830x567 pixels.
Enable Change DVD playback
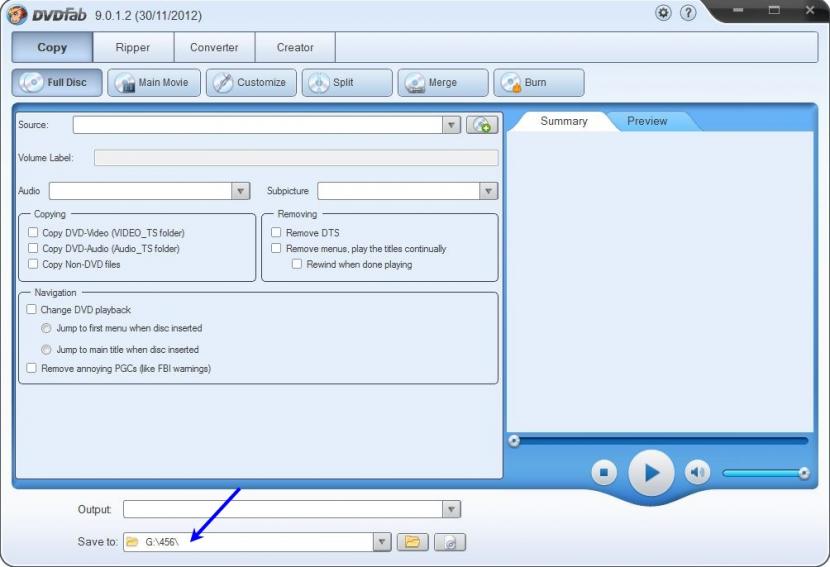(x=31, y=309)
